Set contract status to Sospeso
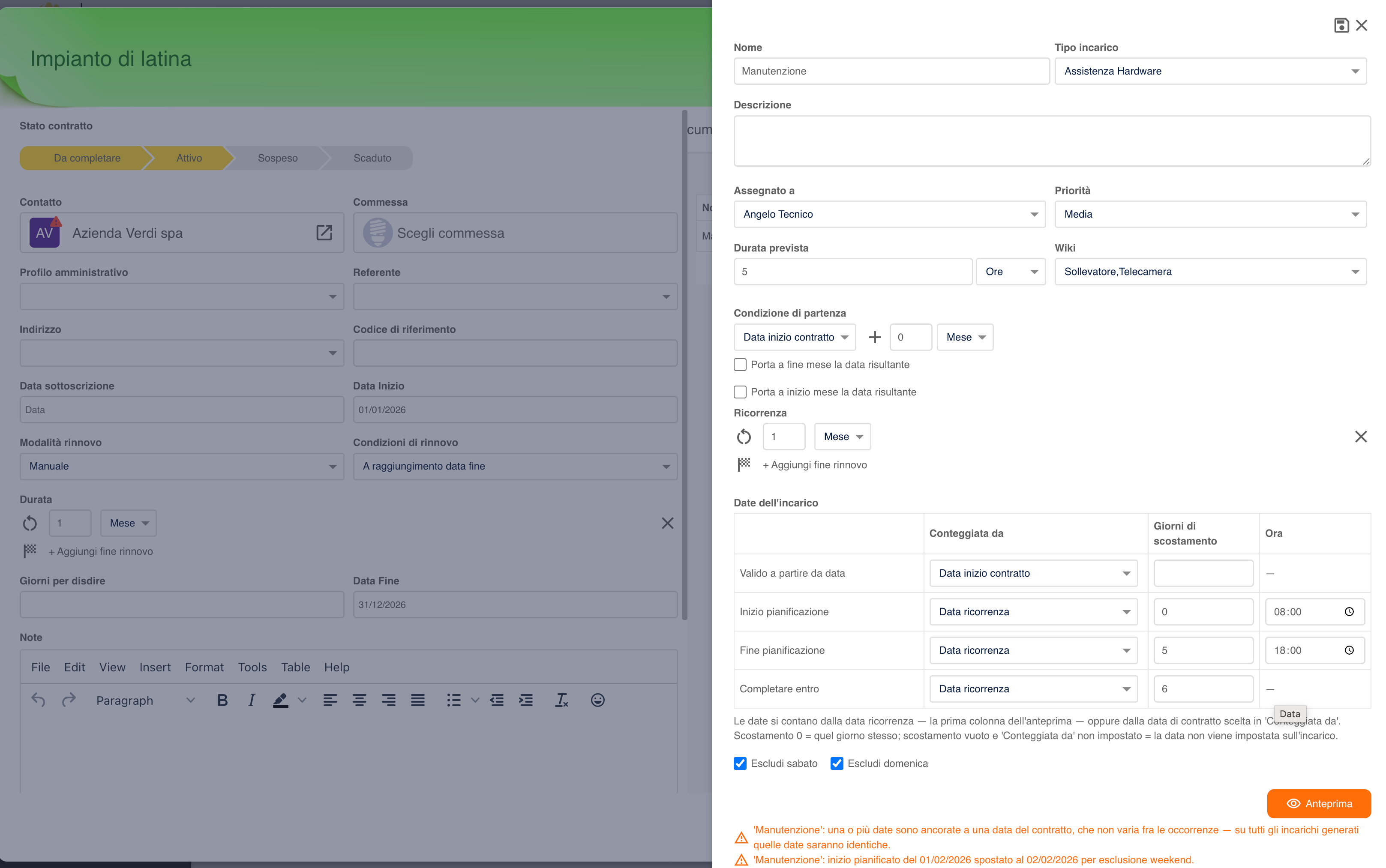 point(278,158)
